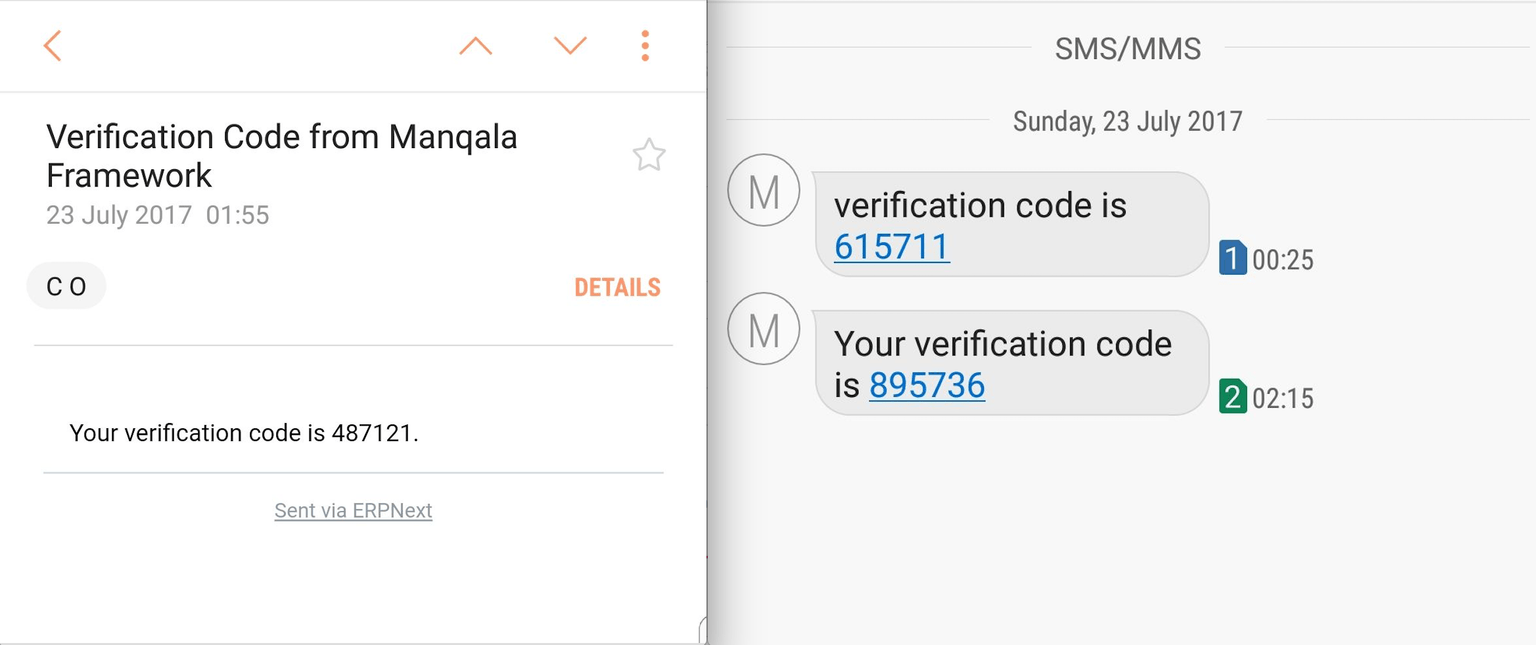Toggle the star on the Manqala Framework email
The height and width of the screenshot is (645, 1536).
(x=648, y=155)
